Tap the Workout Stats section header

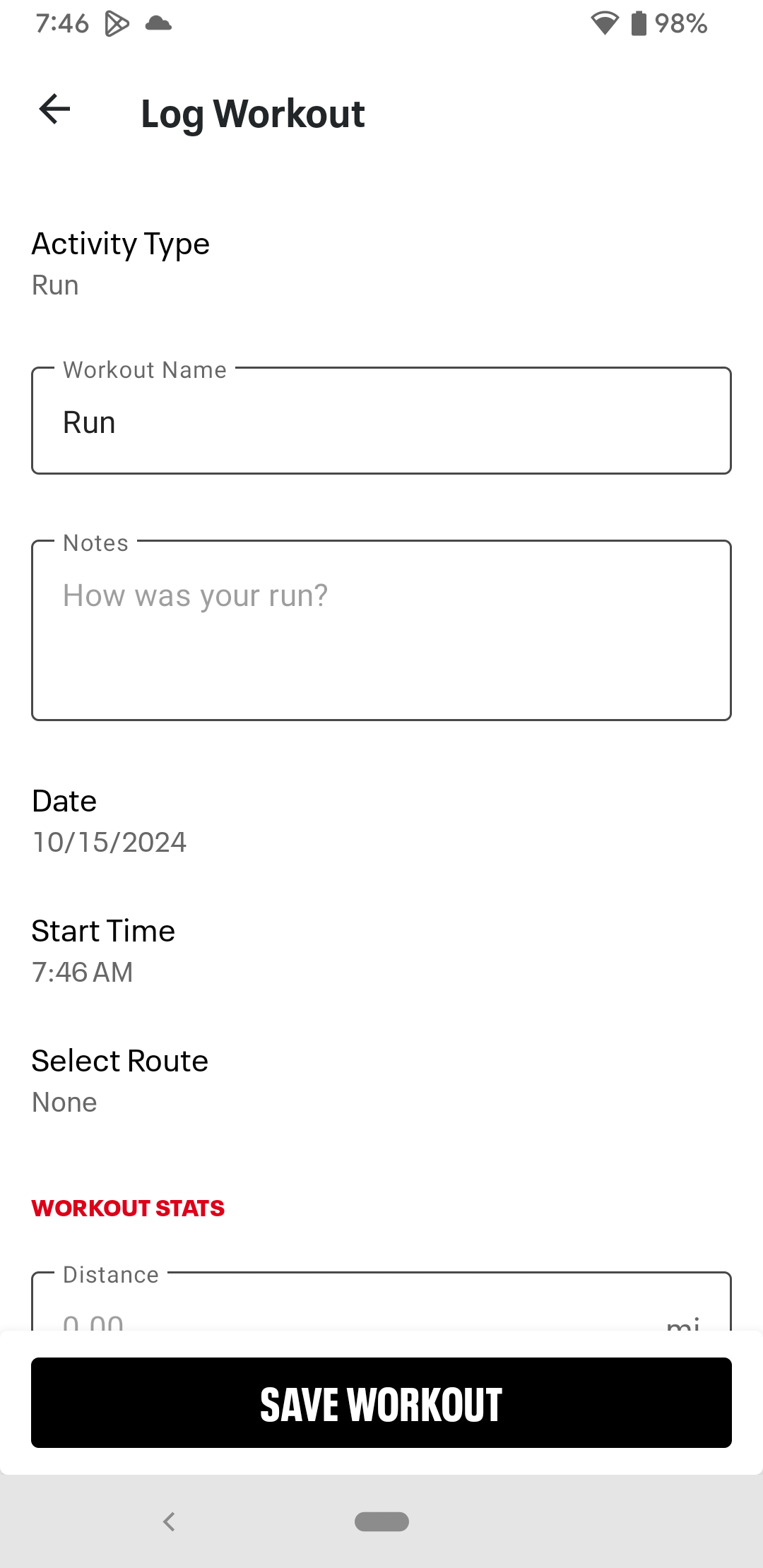(x=128, y=1208)
